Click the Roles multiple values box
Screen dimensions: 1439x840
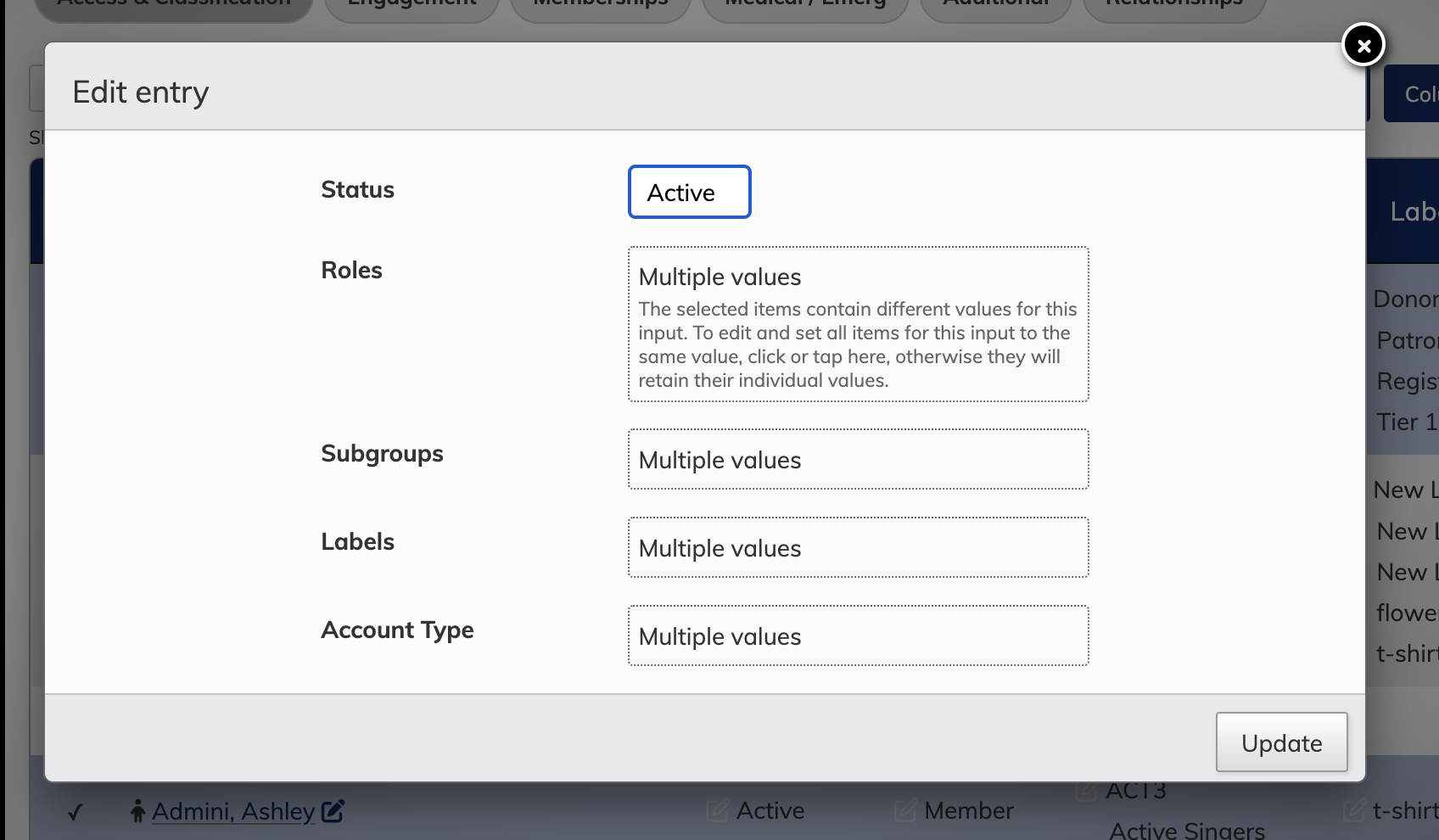(x=858, y=324)
